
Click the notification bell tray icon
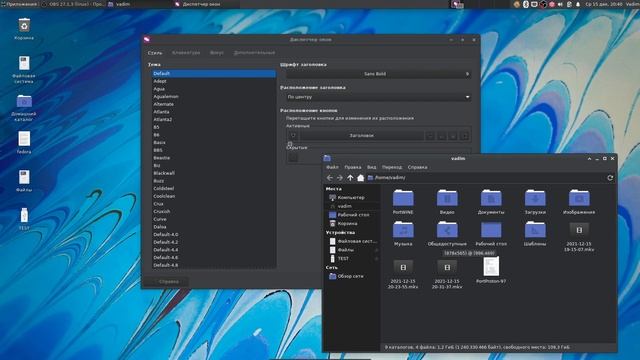pos(578,4)
